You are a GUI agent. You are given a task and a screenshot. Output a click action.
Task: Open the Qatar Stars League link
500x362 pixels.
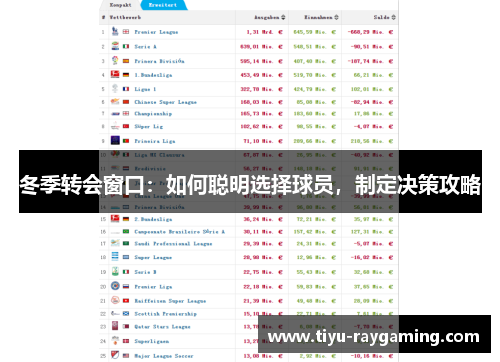click(162, 327)
